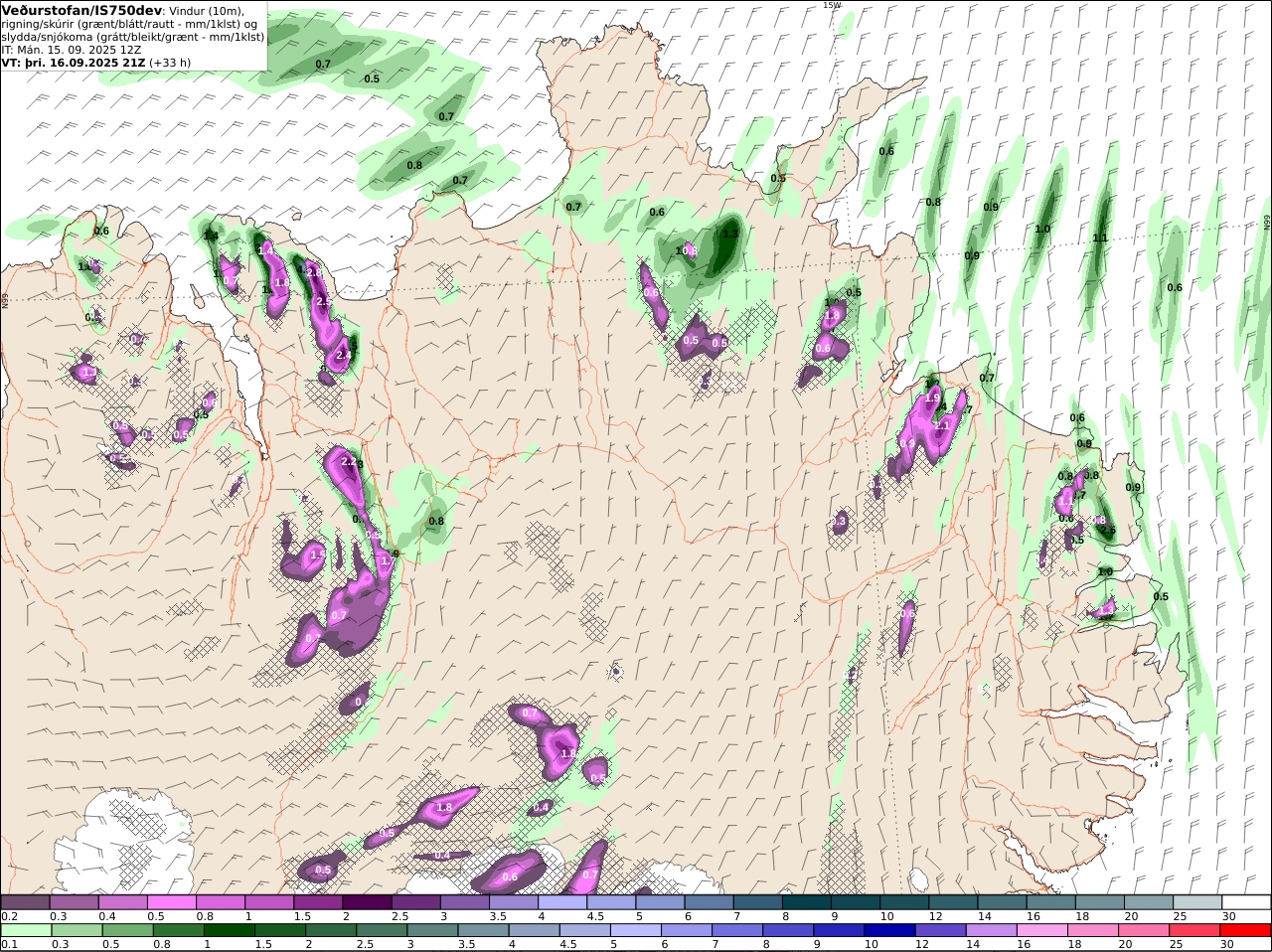Pick the rain legend swatch labeled 0.1

point(25,930)
